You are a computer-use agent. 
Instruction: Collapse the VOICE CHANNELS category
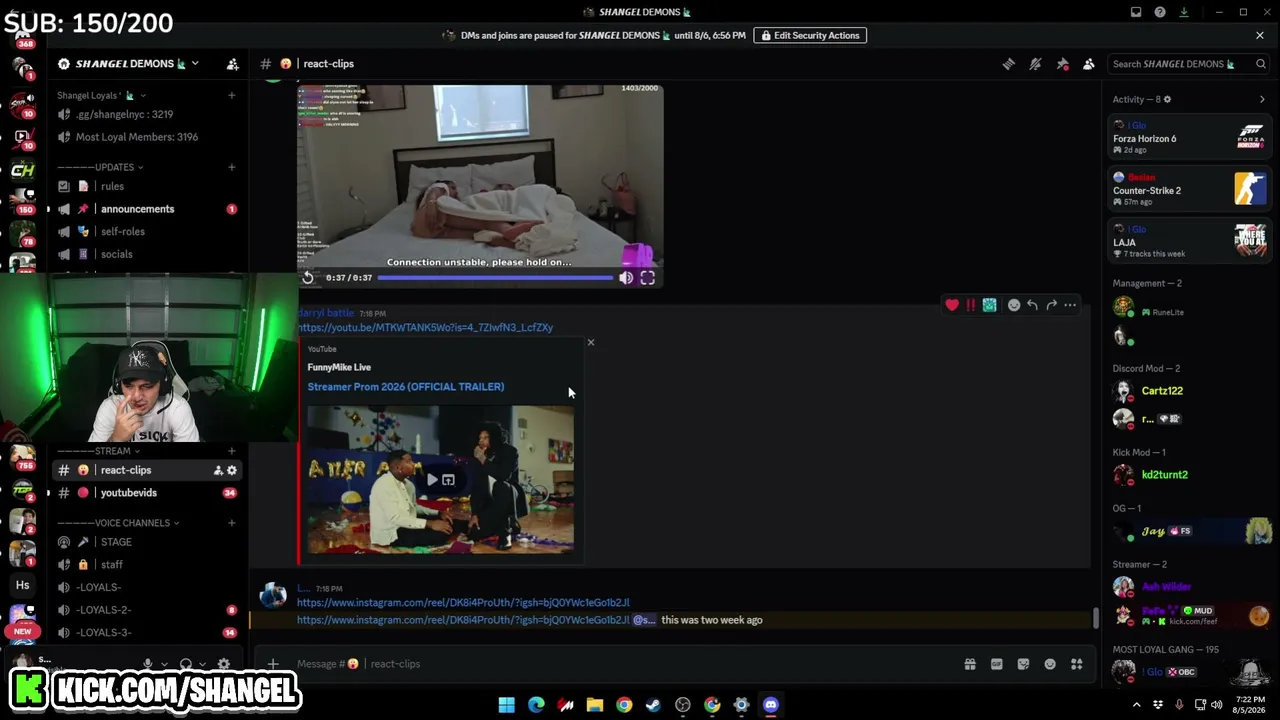118,523
